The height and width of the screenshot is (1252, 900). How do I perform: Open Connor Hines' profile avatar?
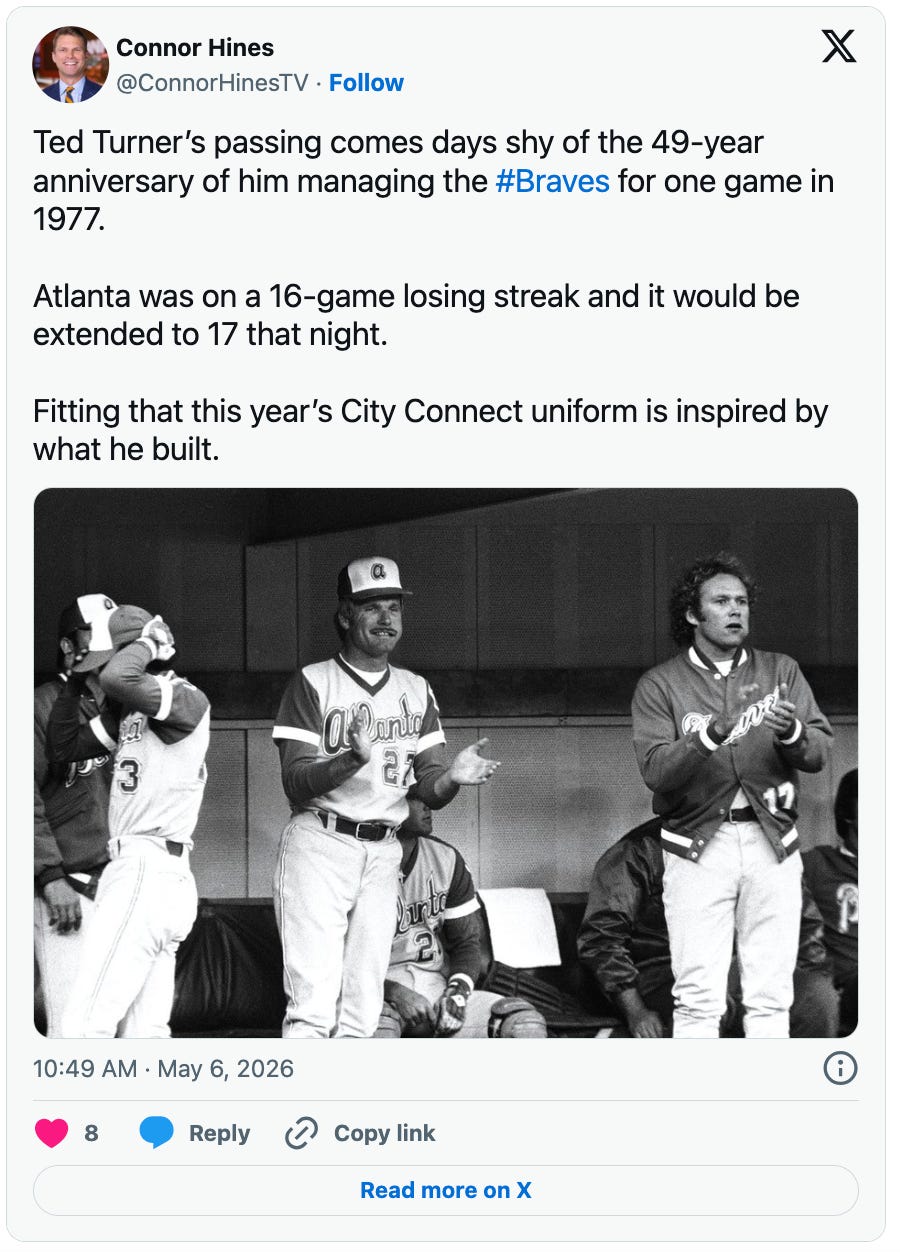[70, 65]
